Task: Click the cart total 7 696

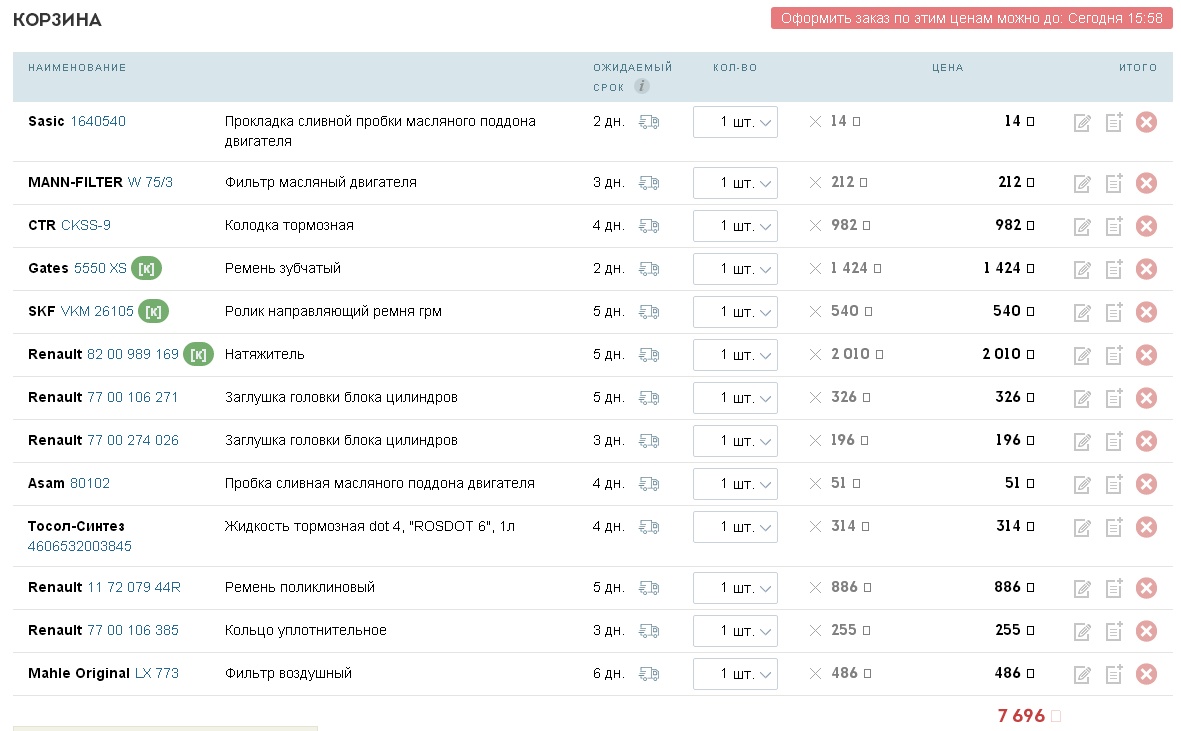Action: (x=1021, y=715)
